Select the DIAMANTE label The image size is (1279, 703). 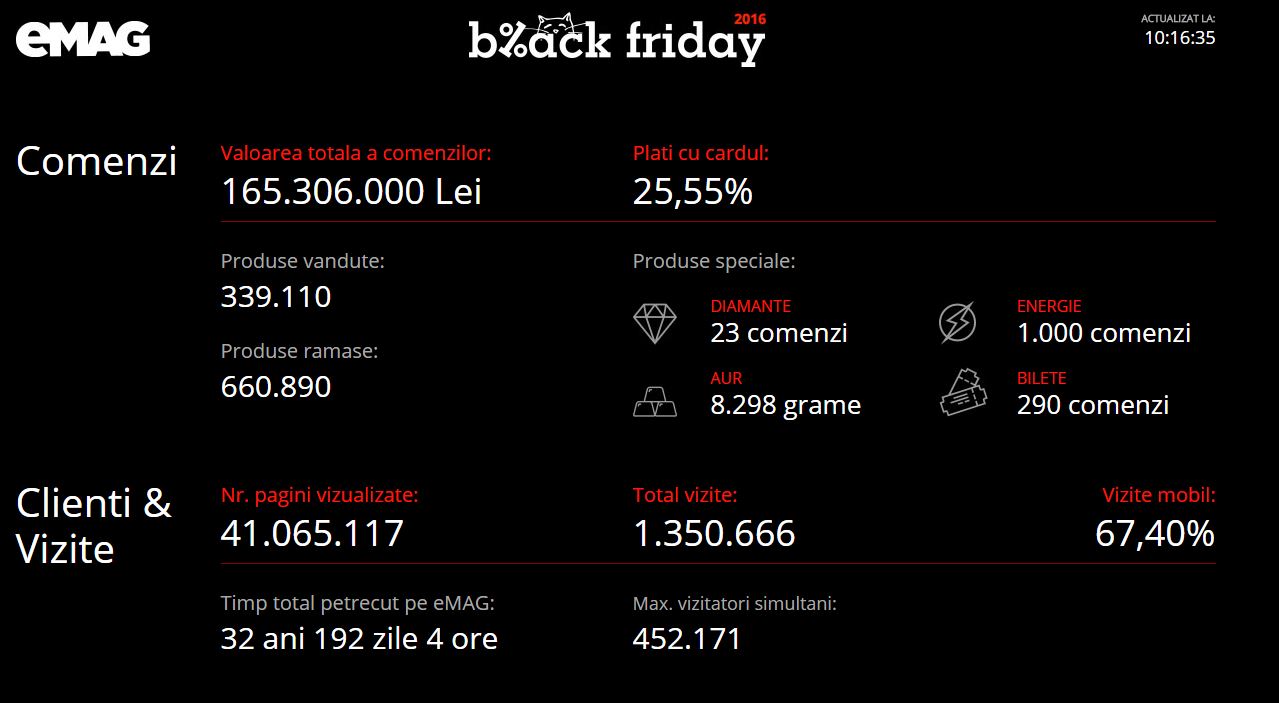[750, 307]
